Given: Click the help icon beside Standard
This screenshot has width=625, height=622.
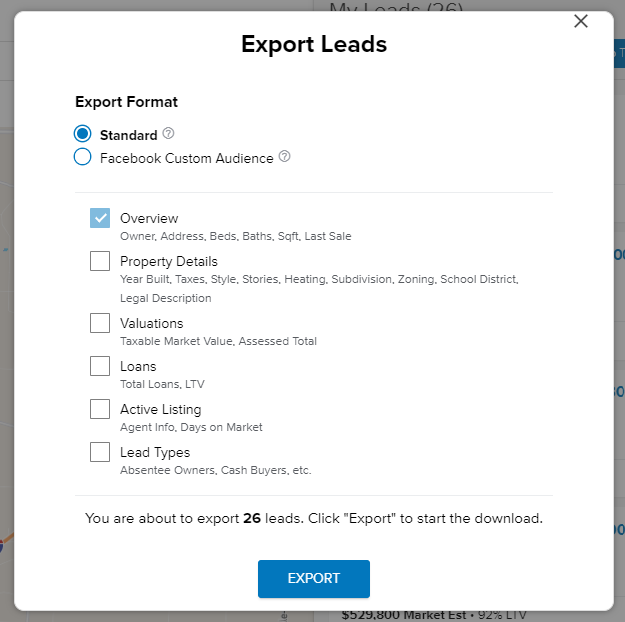Looking at the screenshot, I should coord(169,134).
